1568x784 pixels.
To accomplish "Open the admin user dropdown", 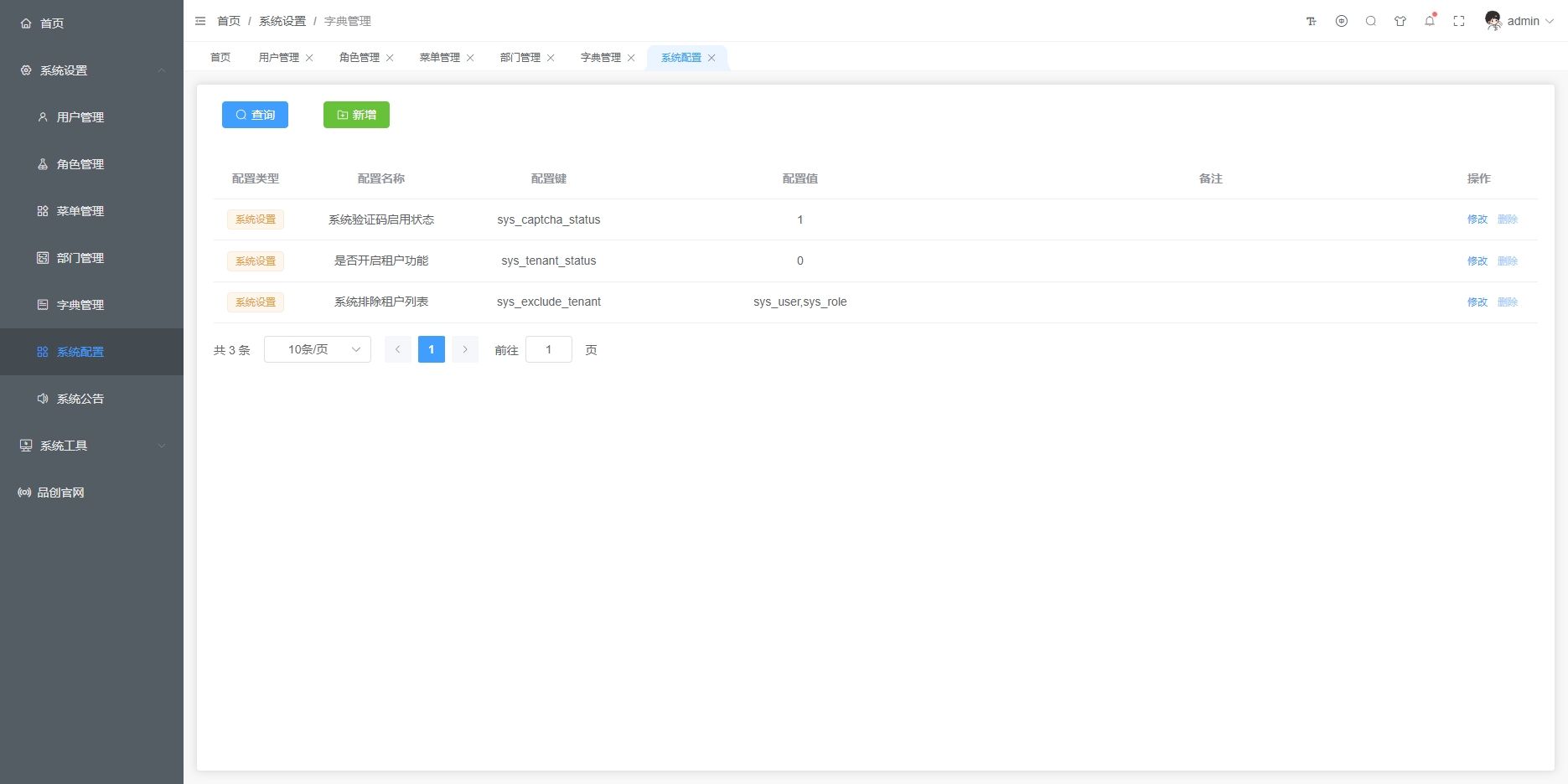I will coord(1521,21).
